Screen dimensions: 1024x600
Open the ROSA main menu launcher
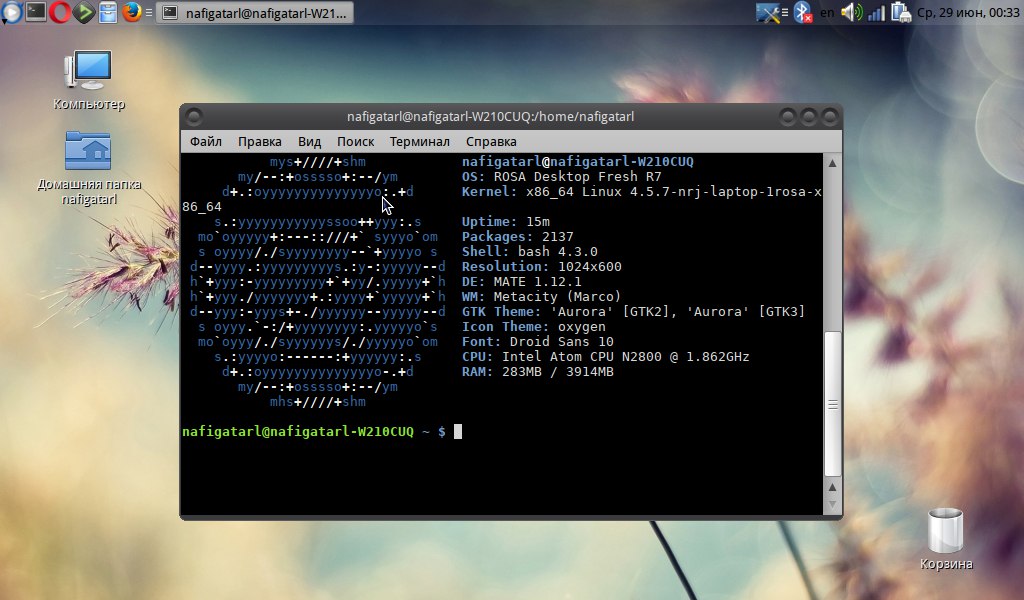tap(11, 12)
